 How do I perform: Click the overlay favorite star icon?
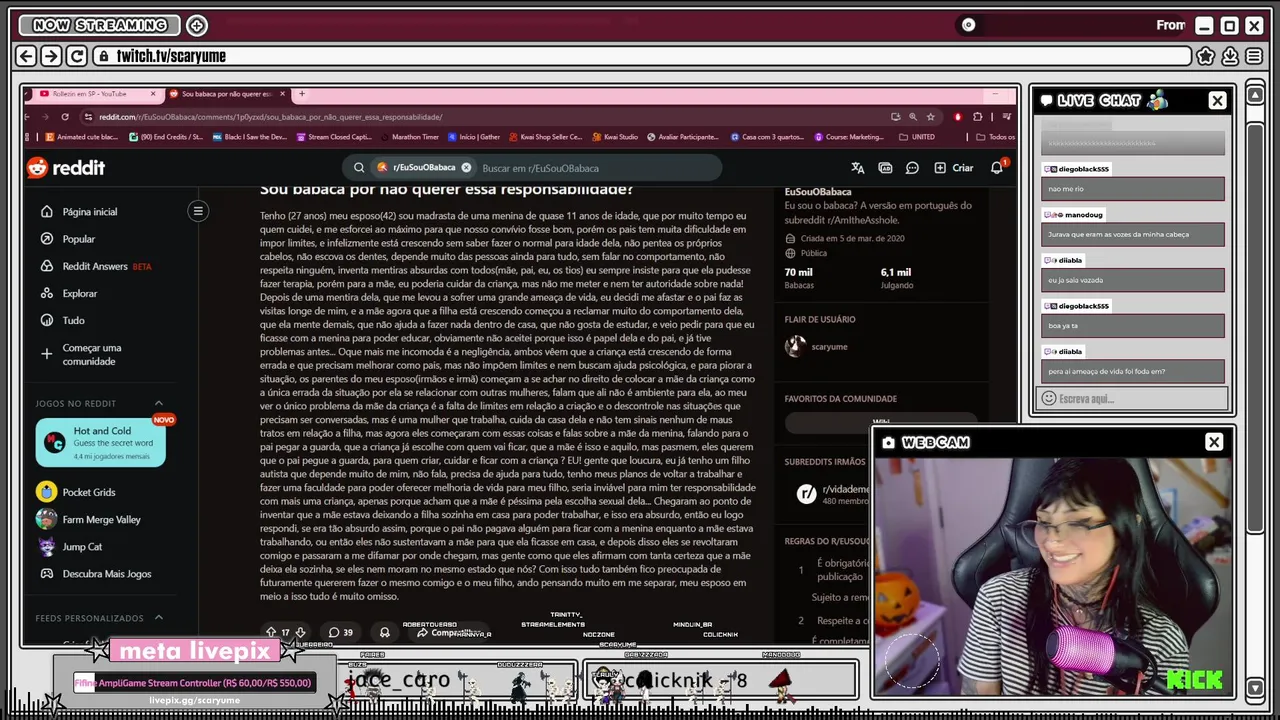(1206, 56)
